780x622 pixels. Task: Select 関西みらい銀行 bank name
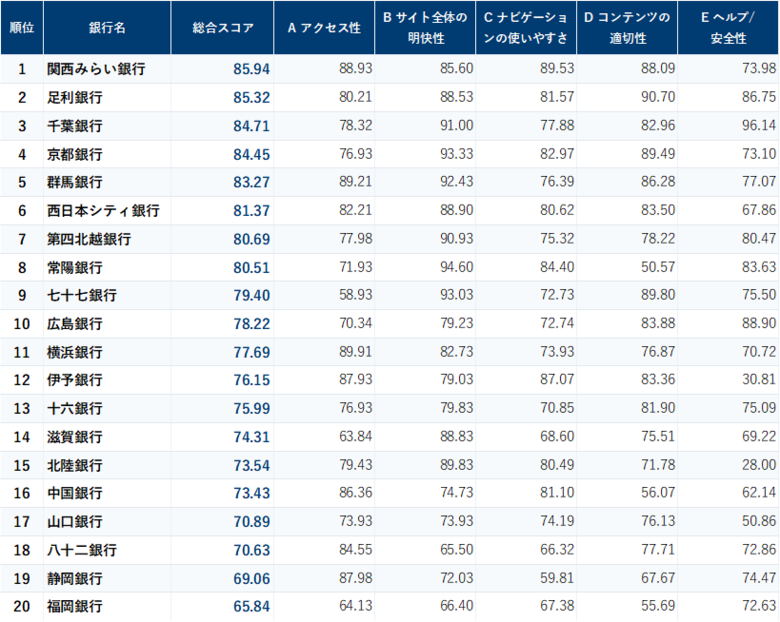click(96, 69)
